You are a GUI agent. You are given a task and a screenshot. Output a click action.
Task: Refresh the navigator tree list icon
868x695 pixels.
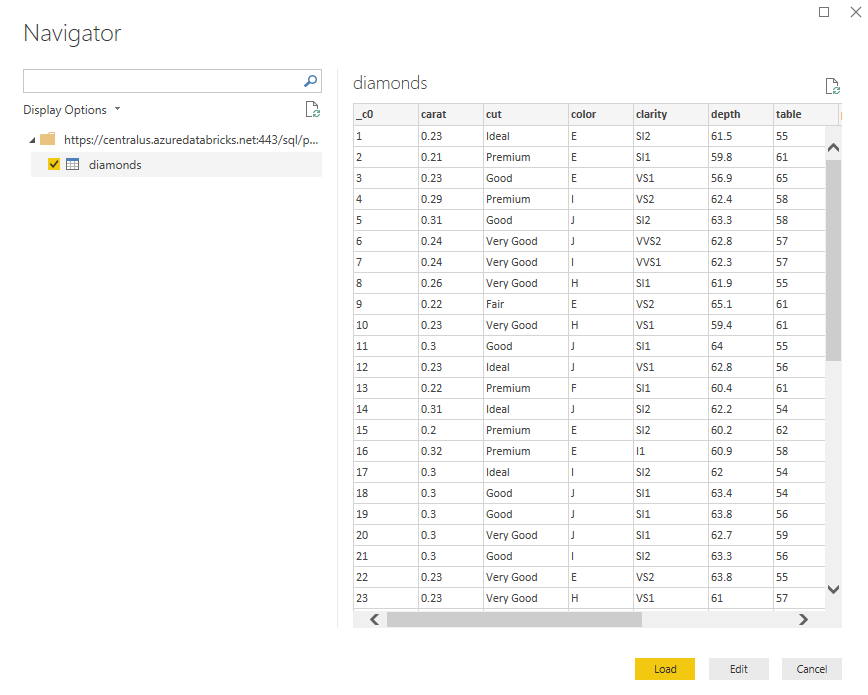313,110
